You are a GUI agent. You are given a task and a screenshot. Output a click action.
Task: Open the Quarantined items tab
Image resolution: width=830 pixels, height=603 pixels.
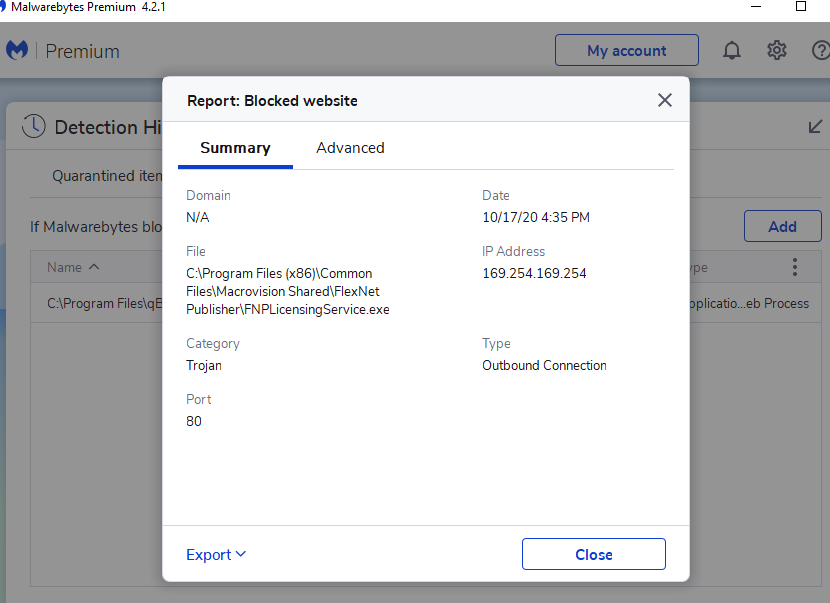click(107, 176)
